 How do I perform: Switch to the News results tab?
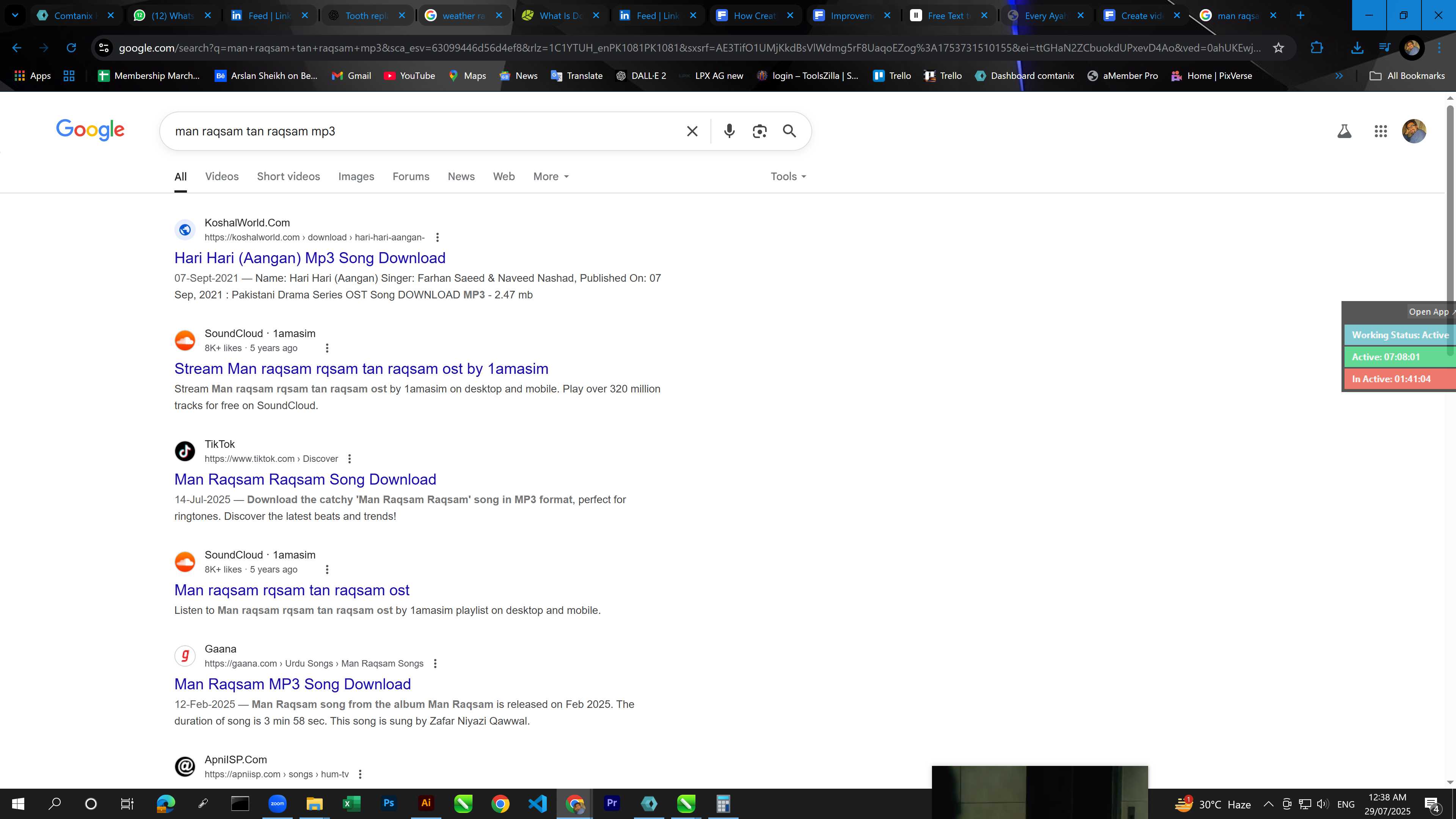[x=461, y=176]
